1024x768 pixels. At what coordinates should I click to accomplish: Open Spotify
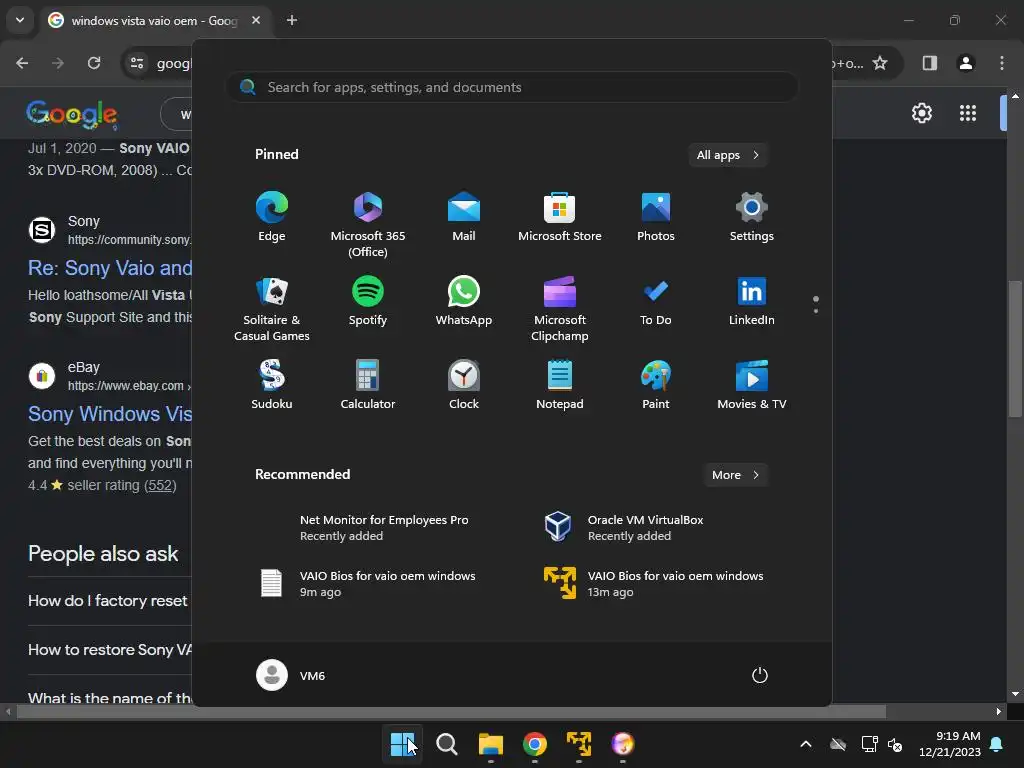[x=368, y=301]
